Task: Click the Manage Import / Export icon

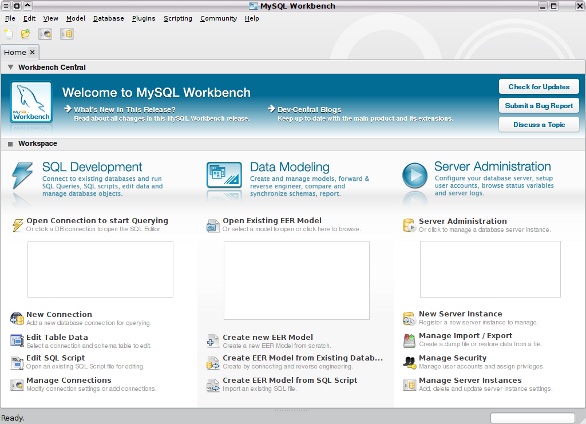Action: click(409, 340)
